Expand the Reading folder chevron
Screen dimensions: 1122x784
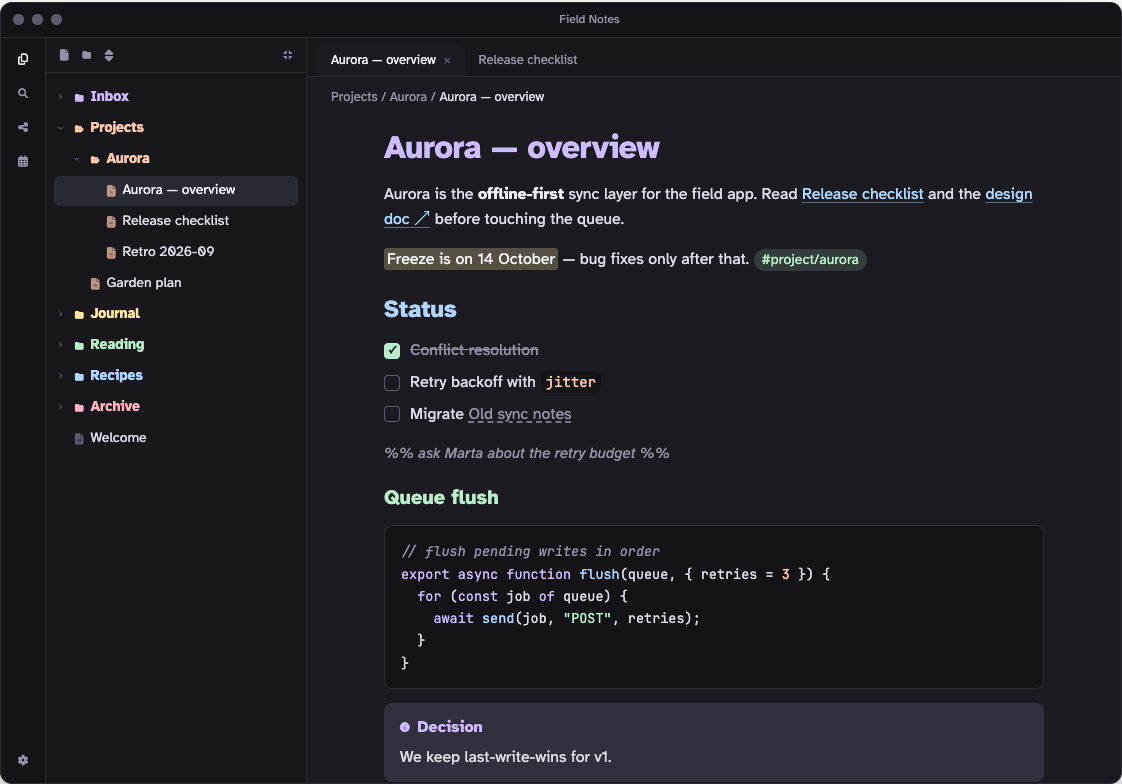tap(61, 345)
